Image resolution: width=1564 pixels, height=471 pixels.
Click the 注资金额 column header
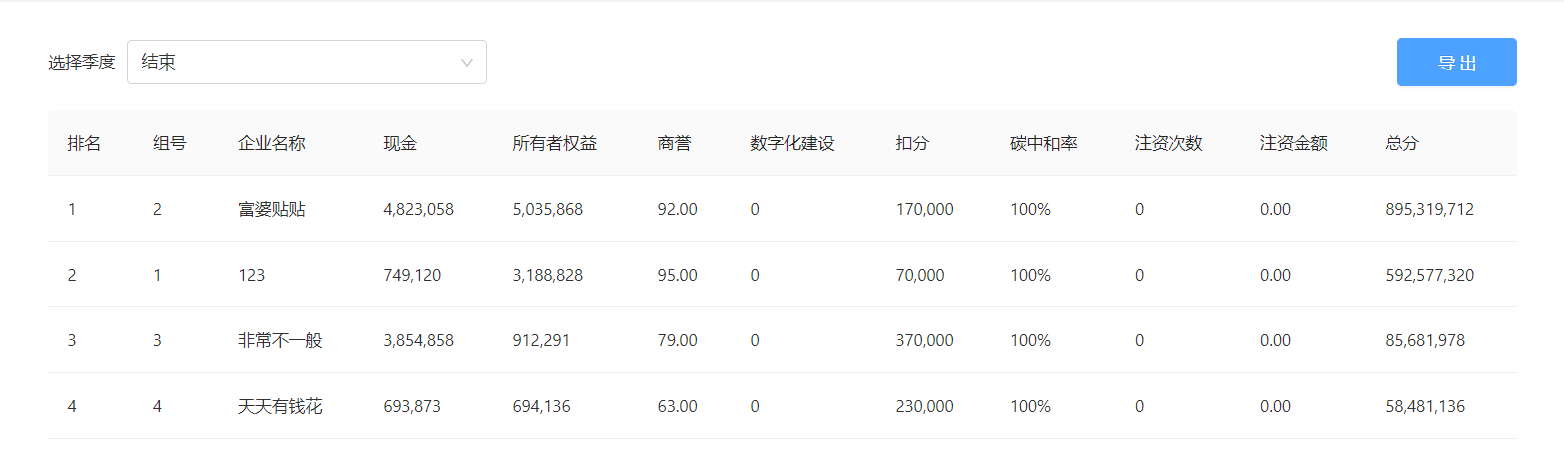tap(1294, 143)
